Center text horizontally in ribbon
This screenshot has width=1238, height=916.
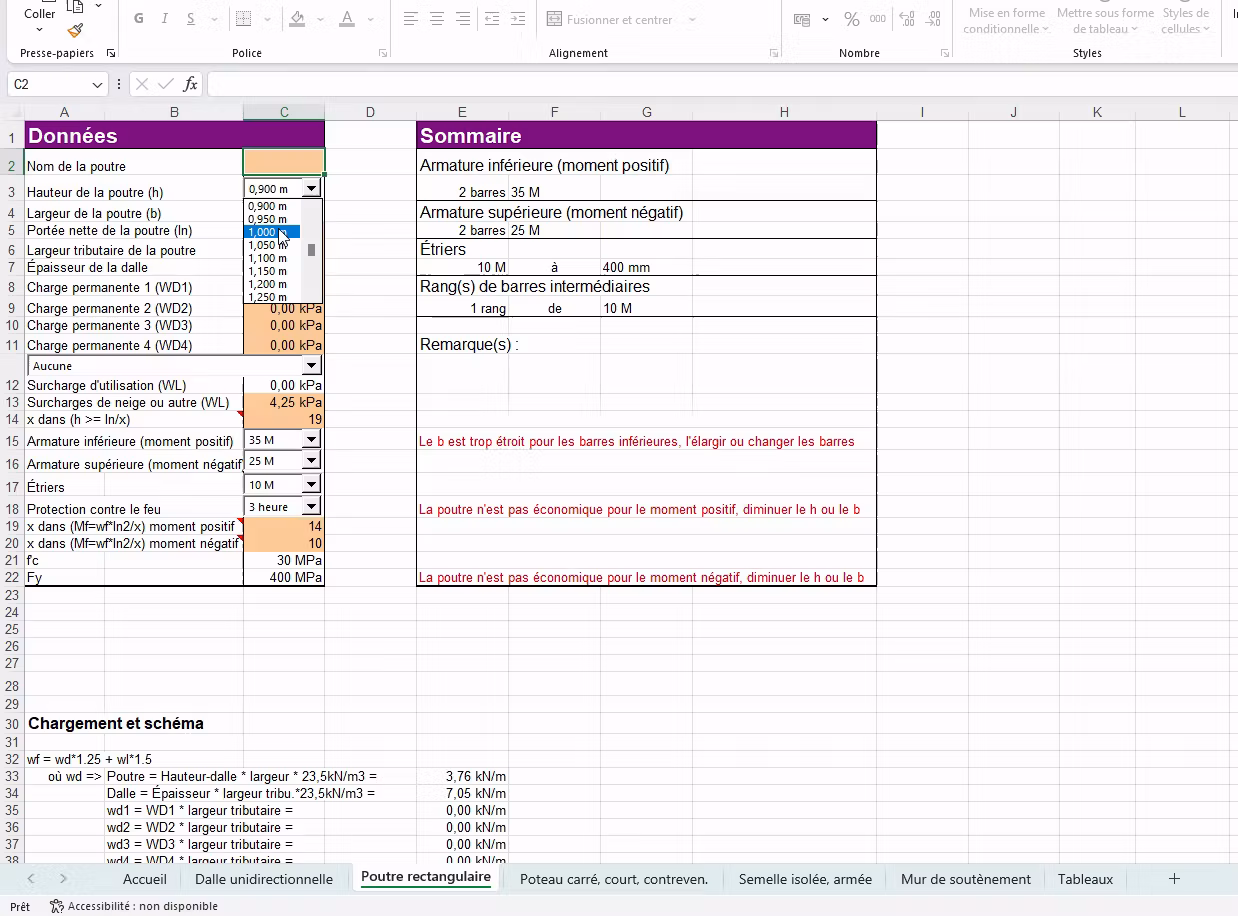tap(437, 19)
